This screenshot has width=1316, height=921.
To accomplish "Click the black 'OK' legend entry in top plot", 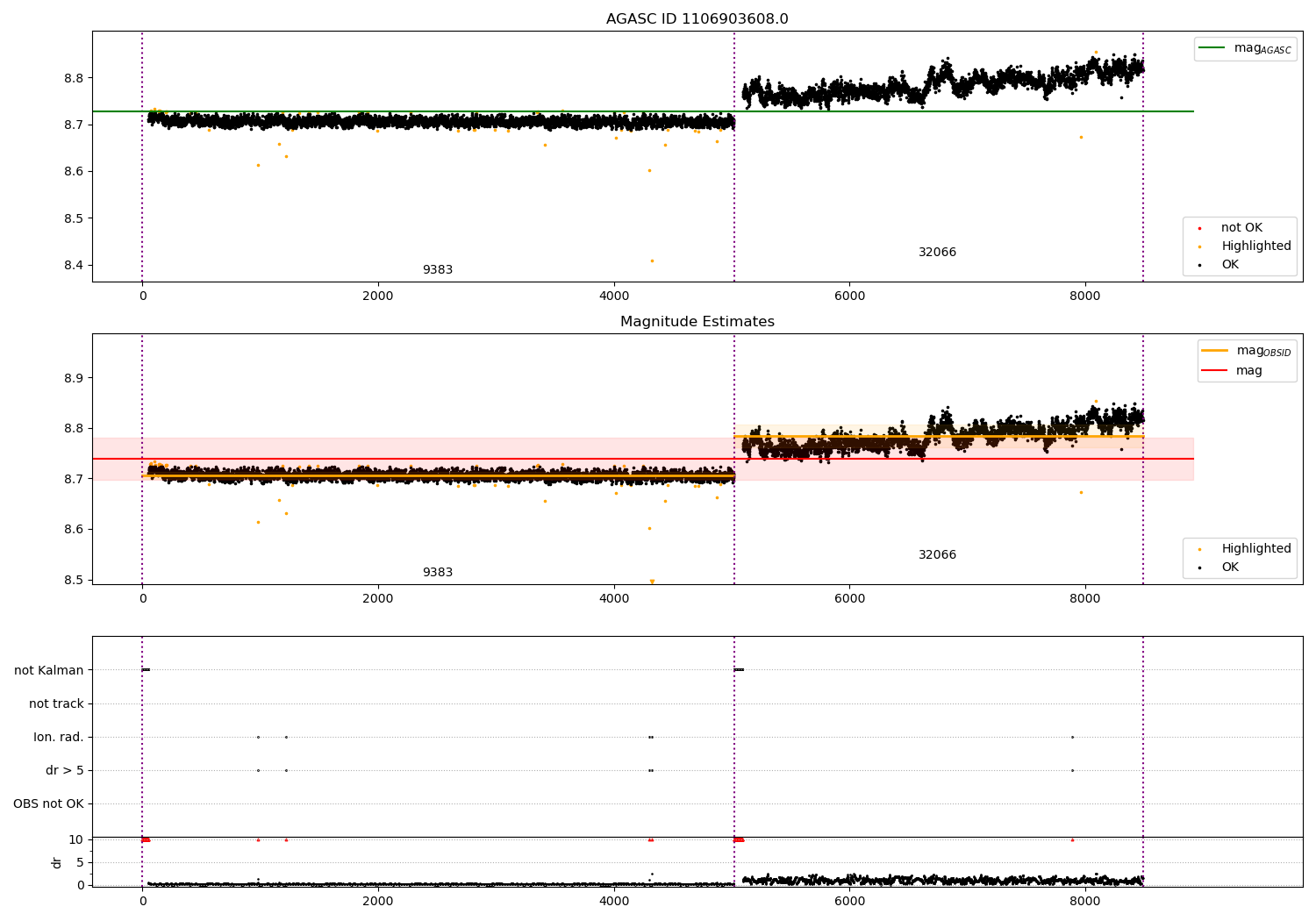I will (1219, 265).
